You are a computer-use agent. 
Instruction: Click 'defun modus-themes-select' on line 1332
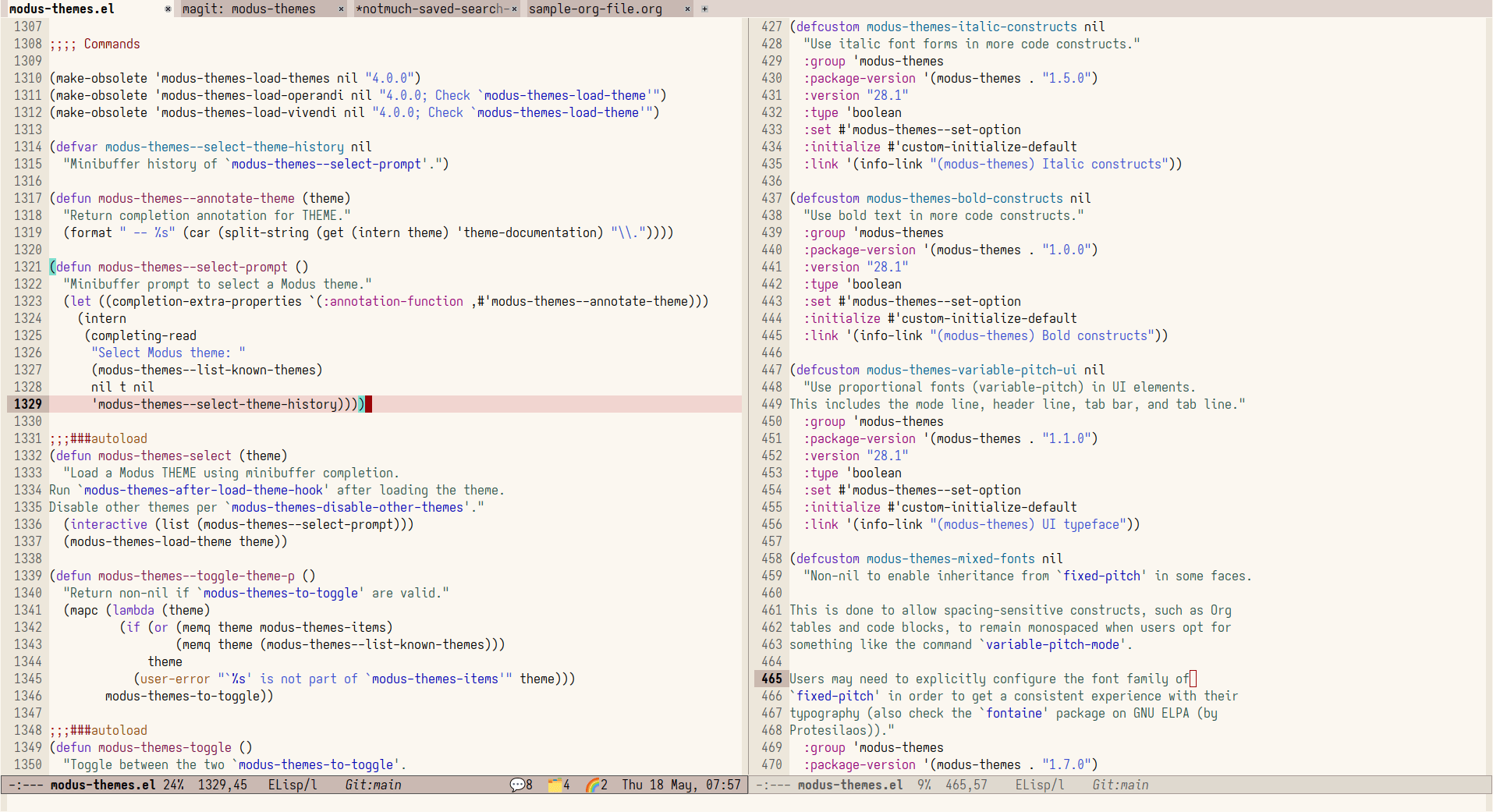pos(144,456)
